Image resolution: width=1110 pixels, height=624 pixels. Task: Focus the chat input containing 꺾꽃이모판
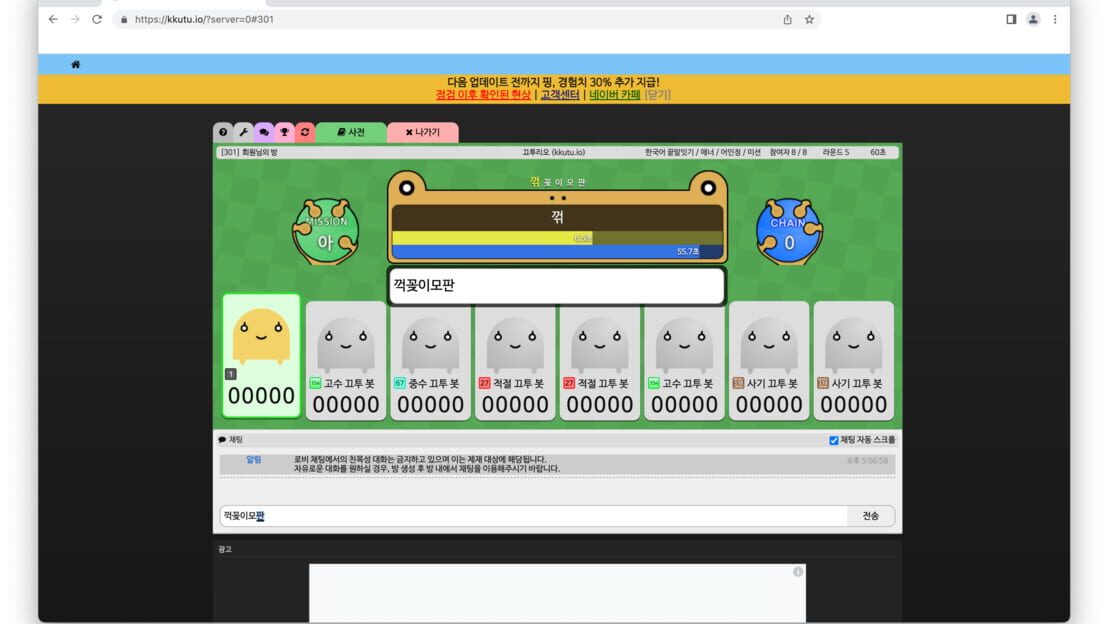[534, 516]
